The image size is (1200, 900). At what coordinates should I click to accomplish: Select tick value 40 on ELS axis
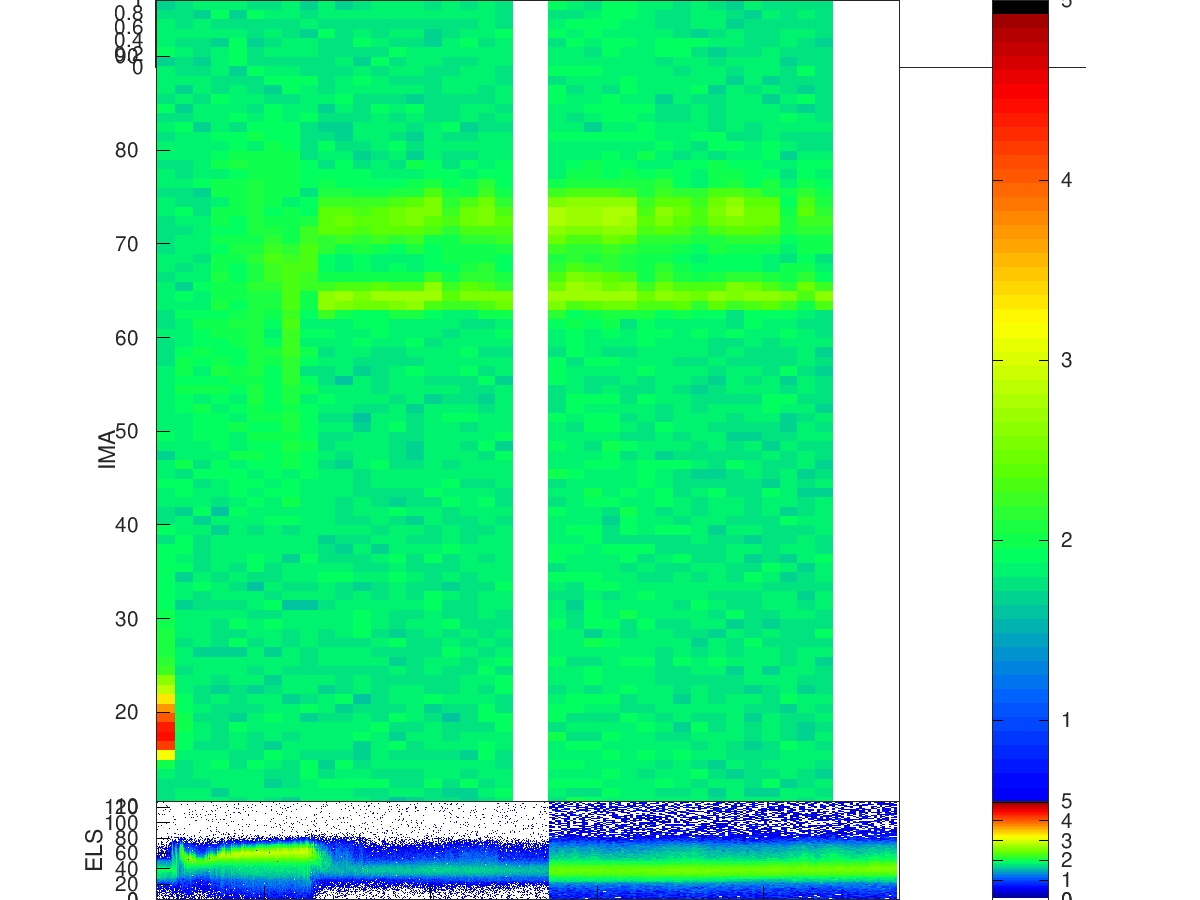126,869
